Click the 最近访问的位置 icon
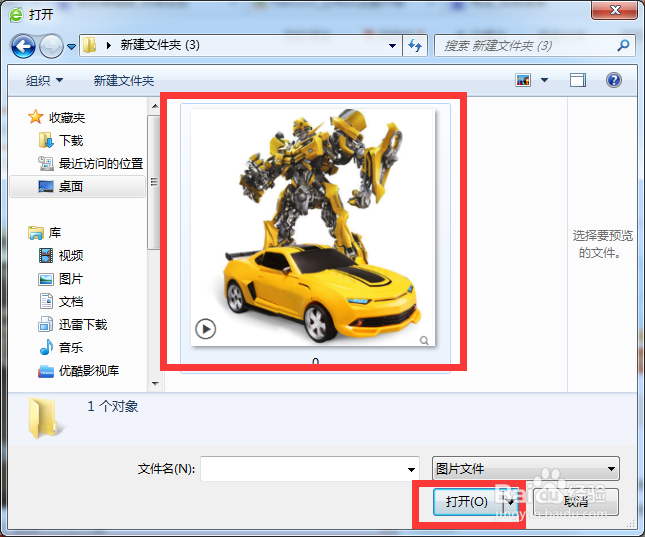Image resolution: width=645 pixels, height=537 pixels. coord(46,163)
